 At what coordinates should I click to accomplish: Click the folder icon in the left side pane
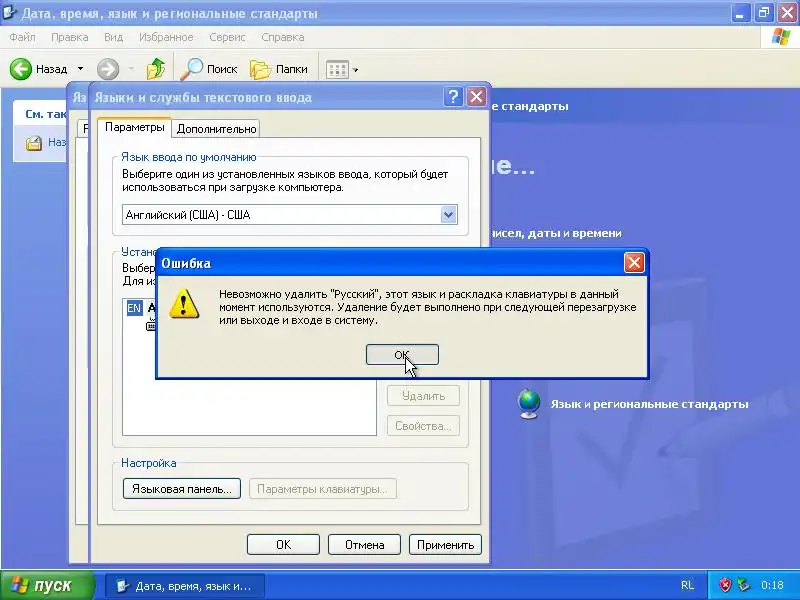pos(34,143)
